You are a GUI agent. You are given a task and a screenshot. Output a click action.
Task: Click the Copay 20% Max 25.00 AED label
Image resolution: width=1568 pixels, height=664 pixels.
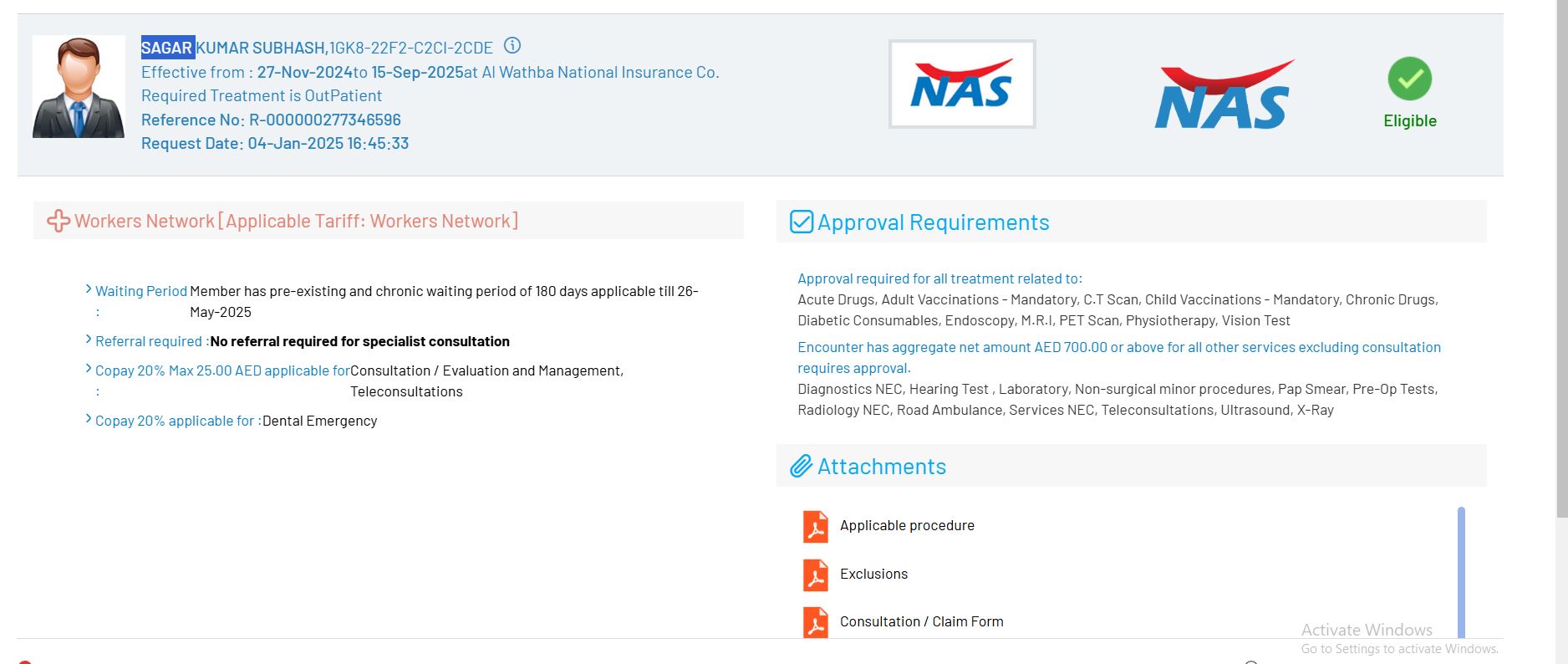(x=222, y=370)
